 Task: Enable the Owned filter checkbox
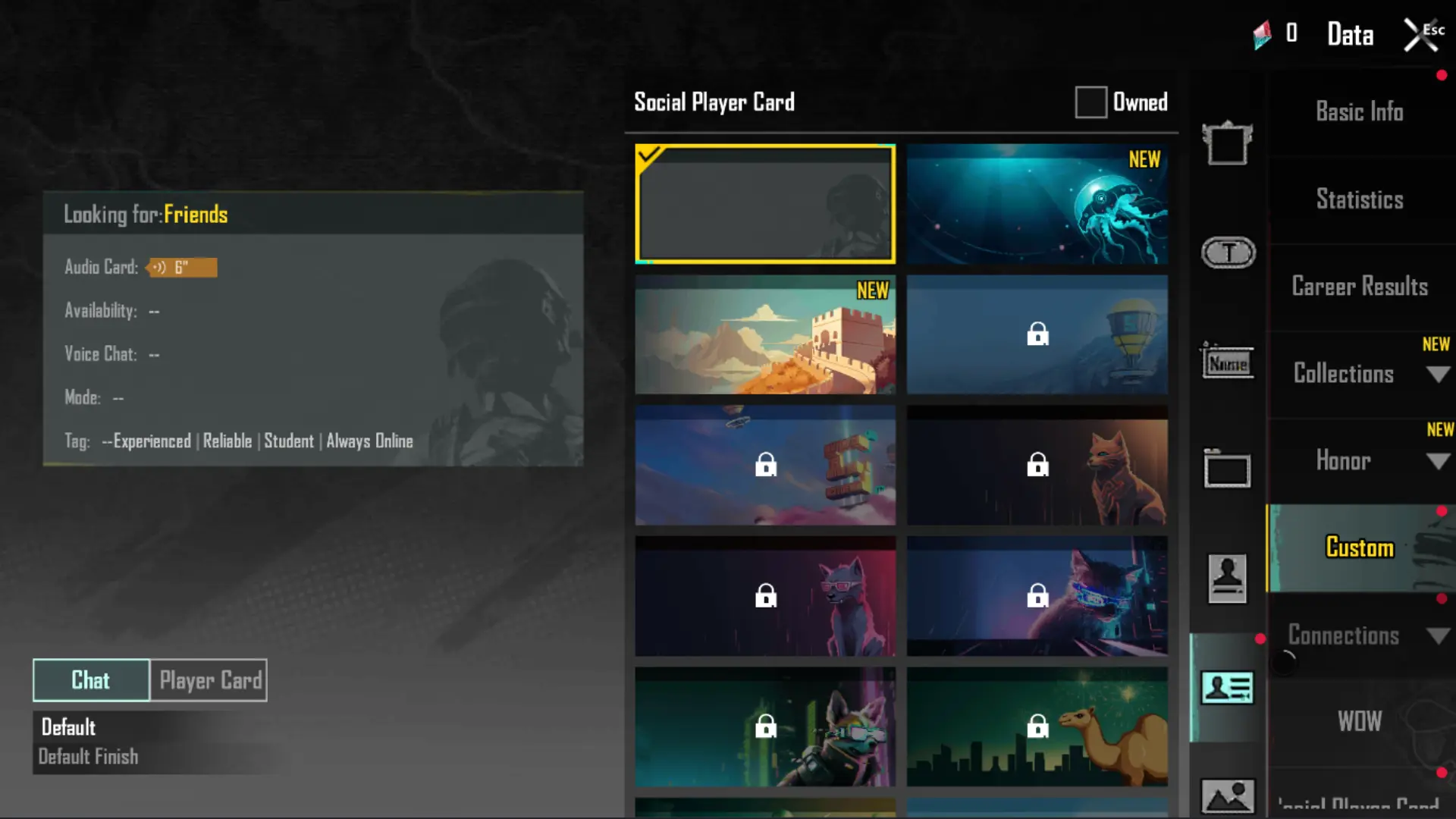[1090, 102]
